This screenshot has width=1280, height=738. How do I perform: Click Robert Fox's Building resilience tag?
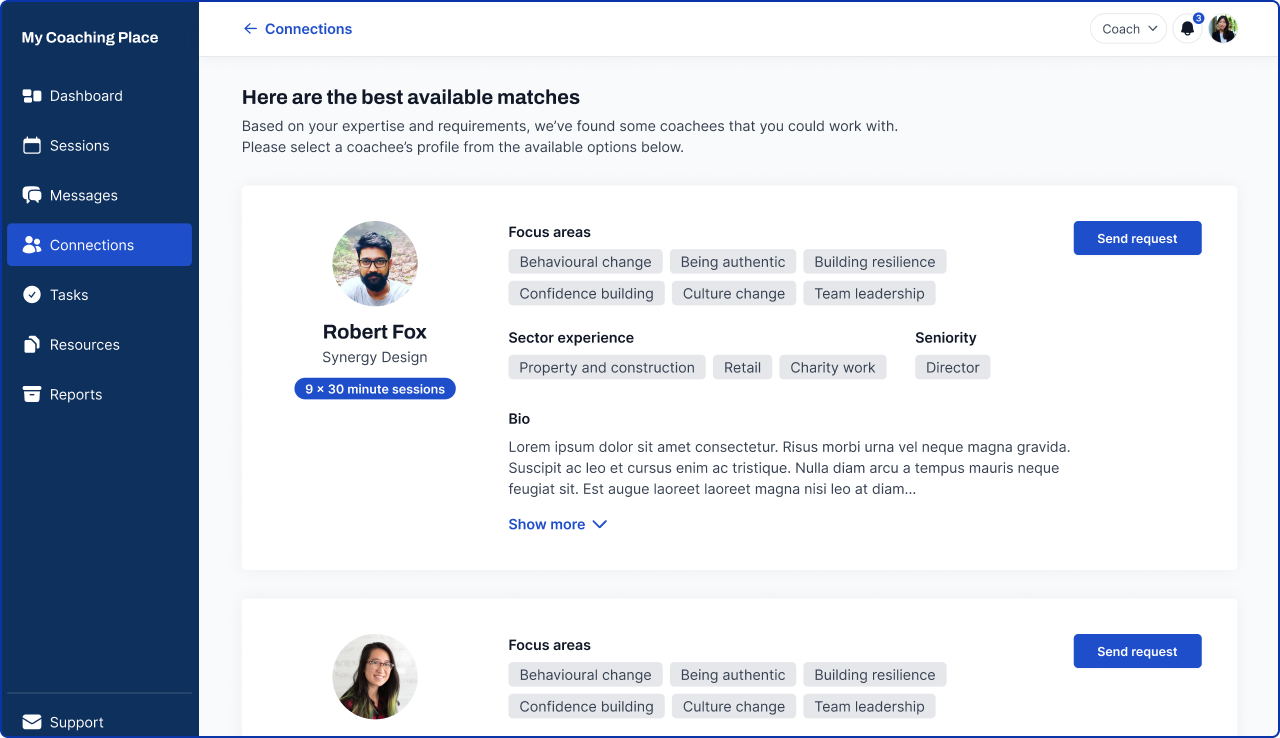tap(875, 262)
